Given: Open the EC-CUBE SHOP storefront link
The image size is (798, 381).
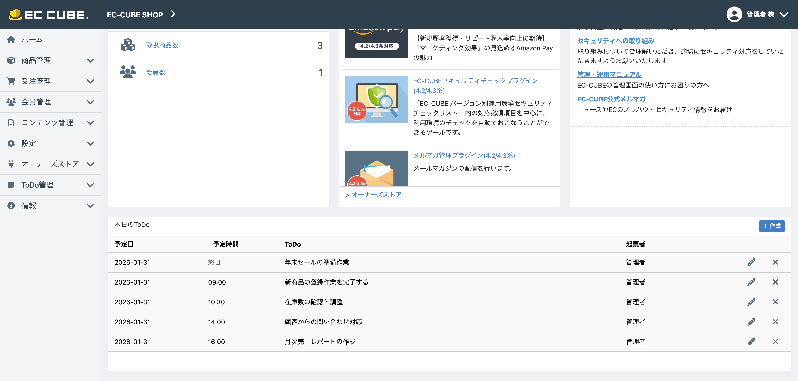Looking at the screenshot, I should tap(135, 15).
